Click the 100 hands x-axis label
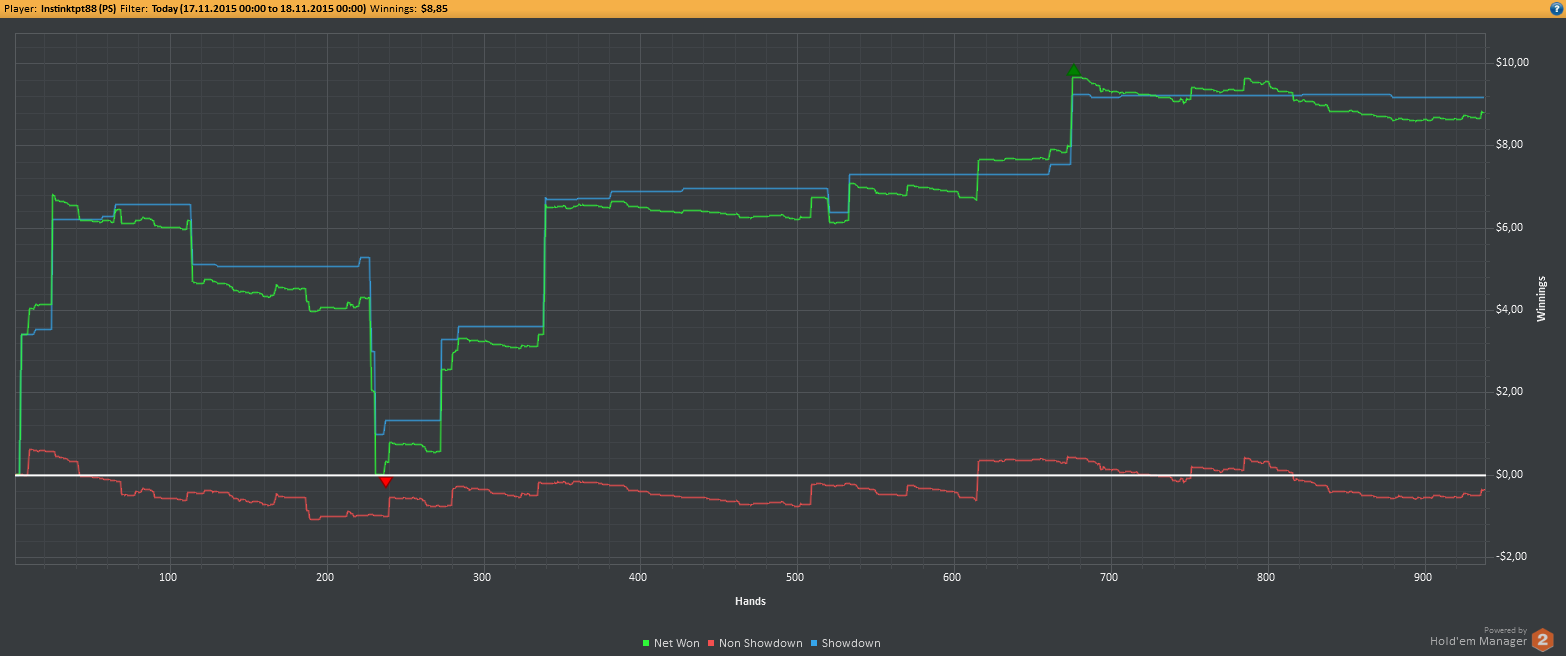This screenshot has width=1566, height=656. [168, 577]
